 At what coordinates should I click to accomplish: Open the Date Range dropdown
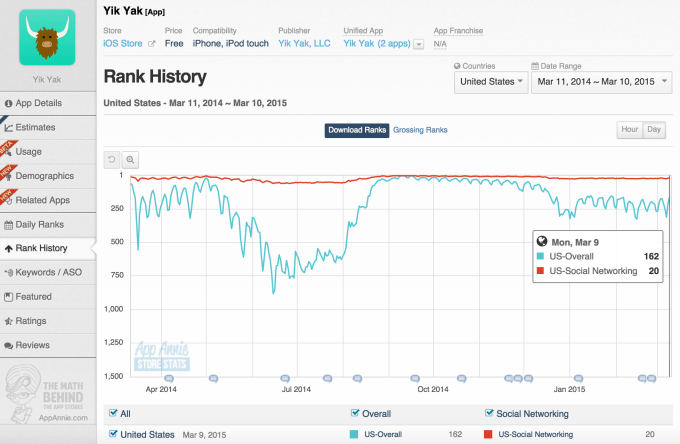[x=602, y=82]
